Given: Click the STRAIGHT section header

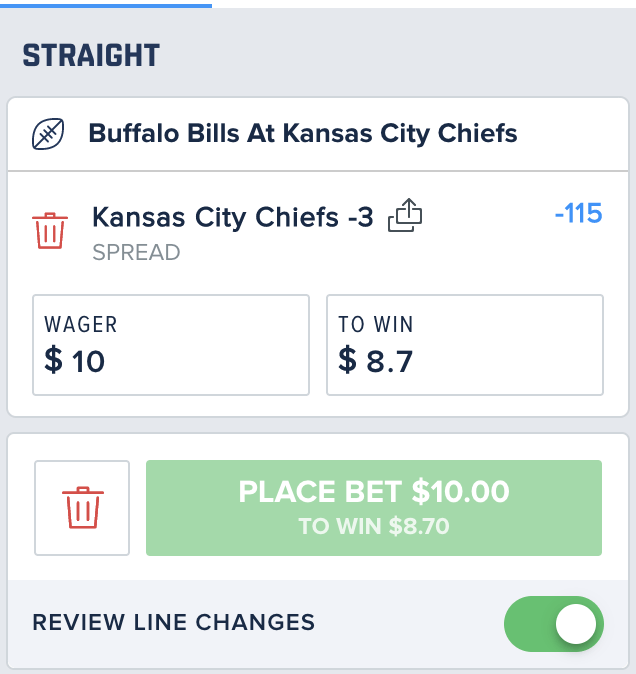Looking at the screenshot, I should [x=91, y=55].
